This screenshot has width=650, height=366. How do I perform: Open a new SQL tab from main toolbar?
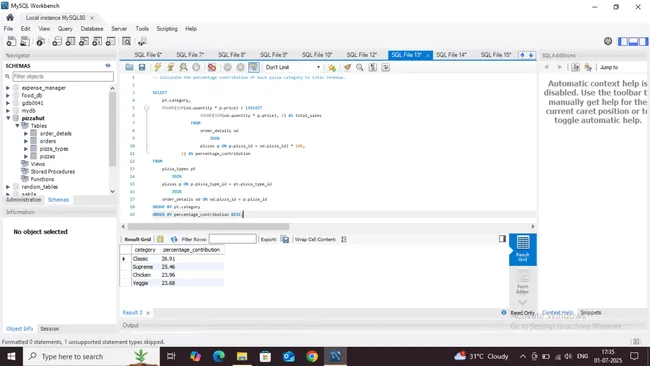click(11, 41)
